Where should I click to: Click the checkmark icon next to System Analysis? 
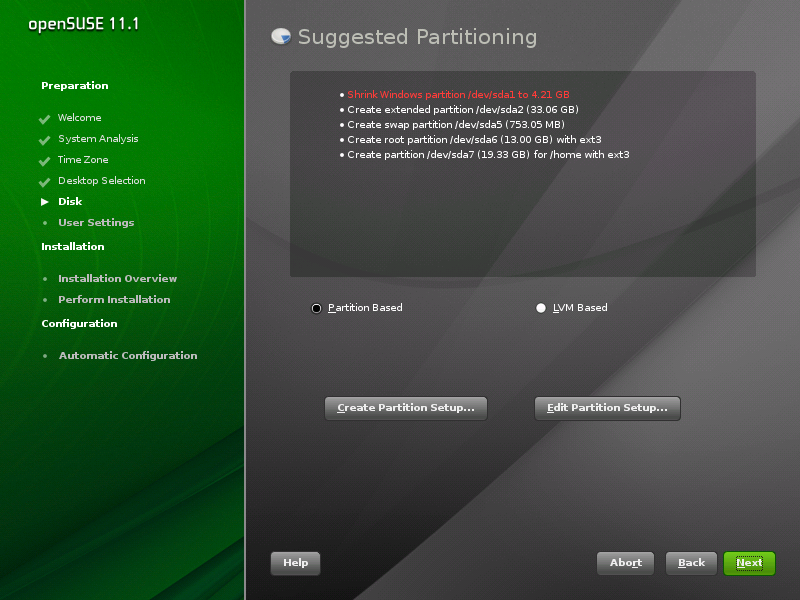tap(44, 140)
